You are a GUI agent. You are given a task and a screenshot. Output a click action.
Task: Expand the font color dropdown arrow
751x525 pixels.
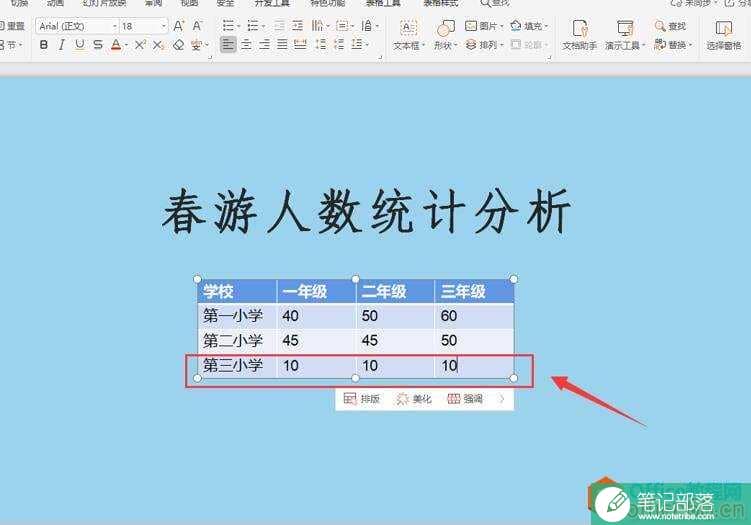click(126, 46)
